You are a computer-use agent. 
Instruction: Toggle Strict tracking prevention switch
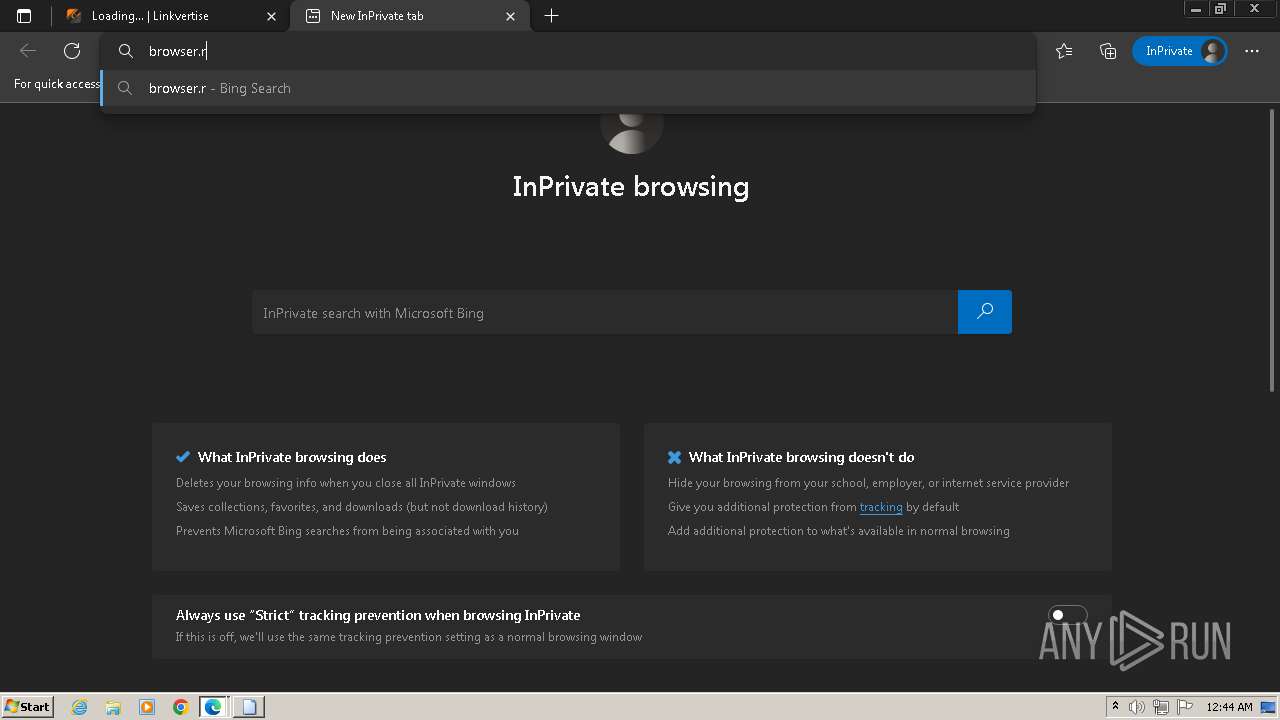pyautogui.click(x=1067, y=615)
